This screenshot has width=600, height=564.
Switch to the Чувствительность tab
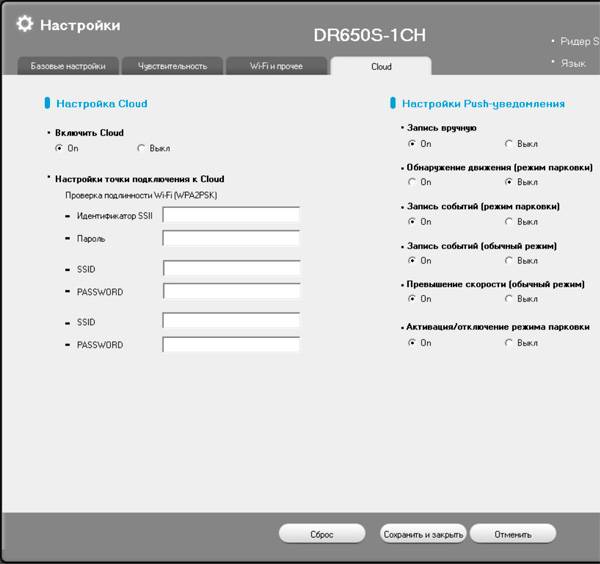click(x=174, y=66)
